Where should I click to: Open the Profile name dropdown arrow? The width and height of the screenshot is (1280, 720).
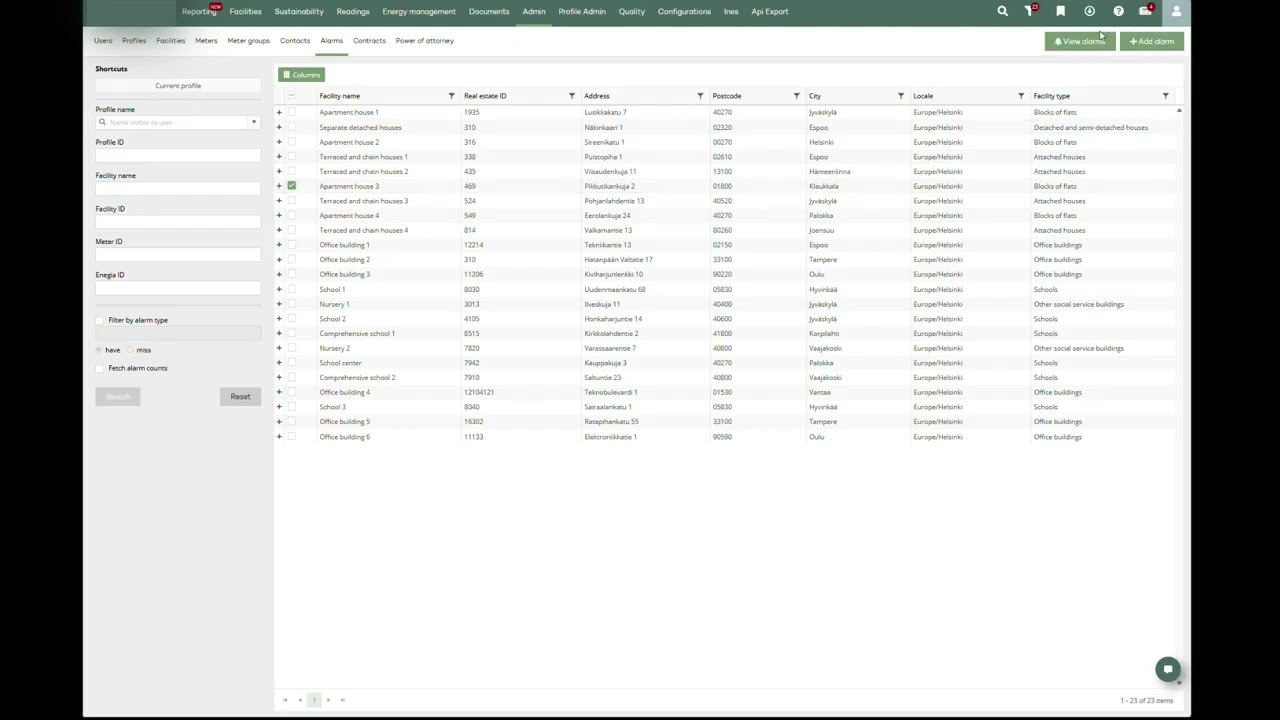pos(253,122)
